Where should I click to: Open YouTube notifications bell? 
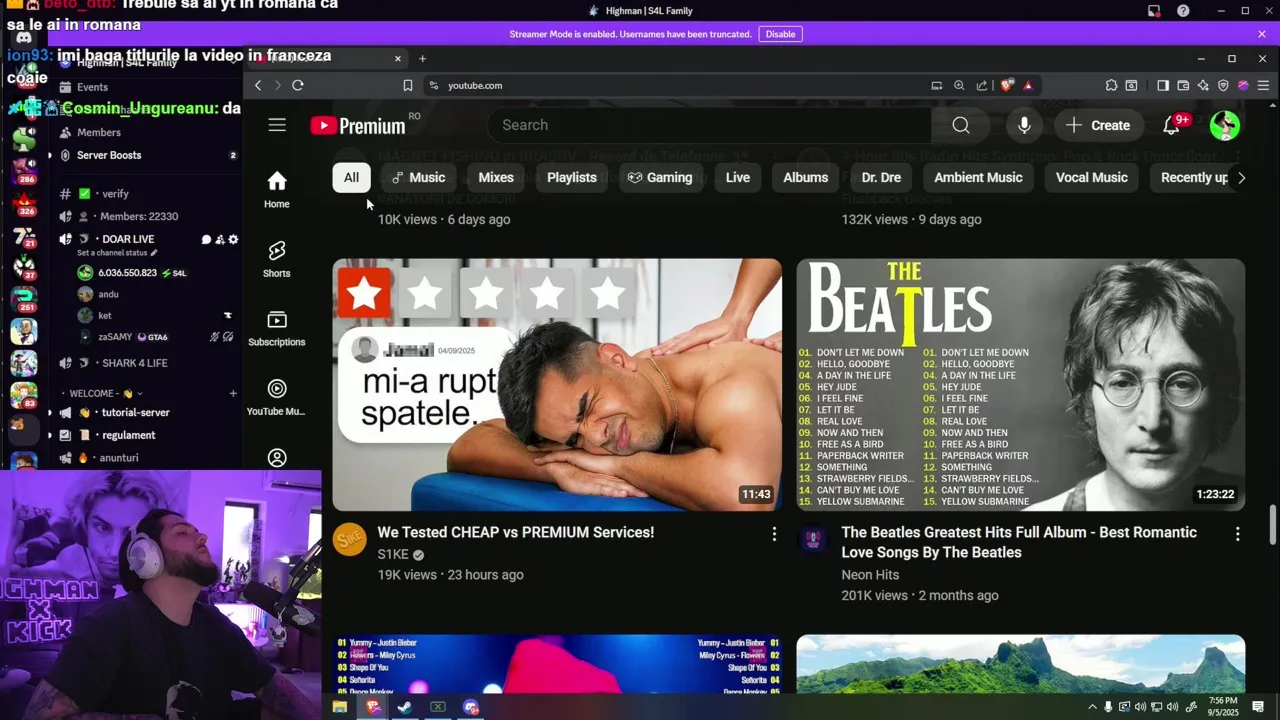[x=1172, y=125]
